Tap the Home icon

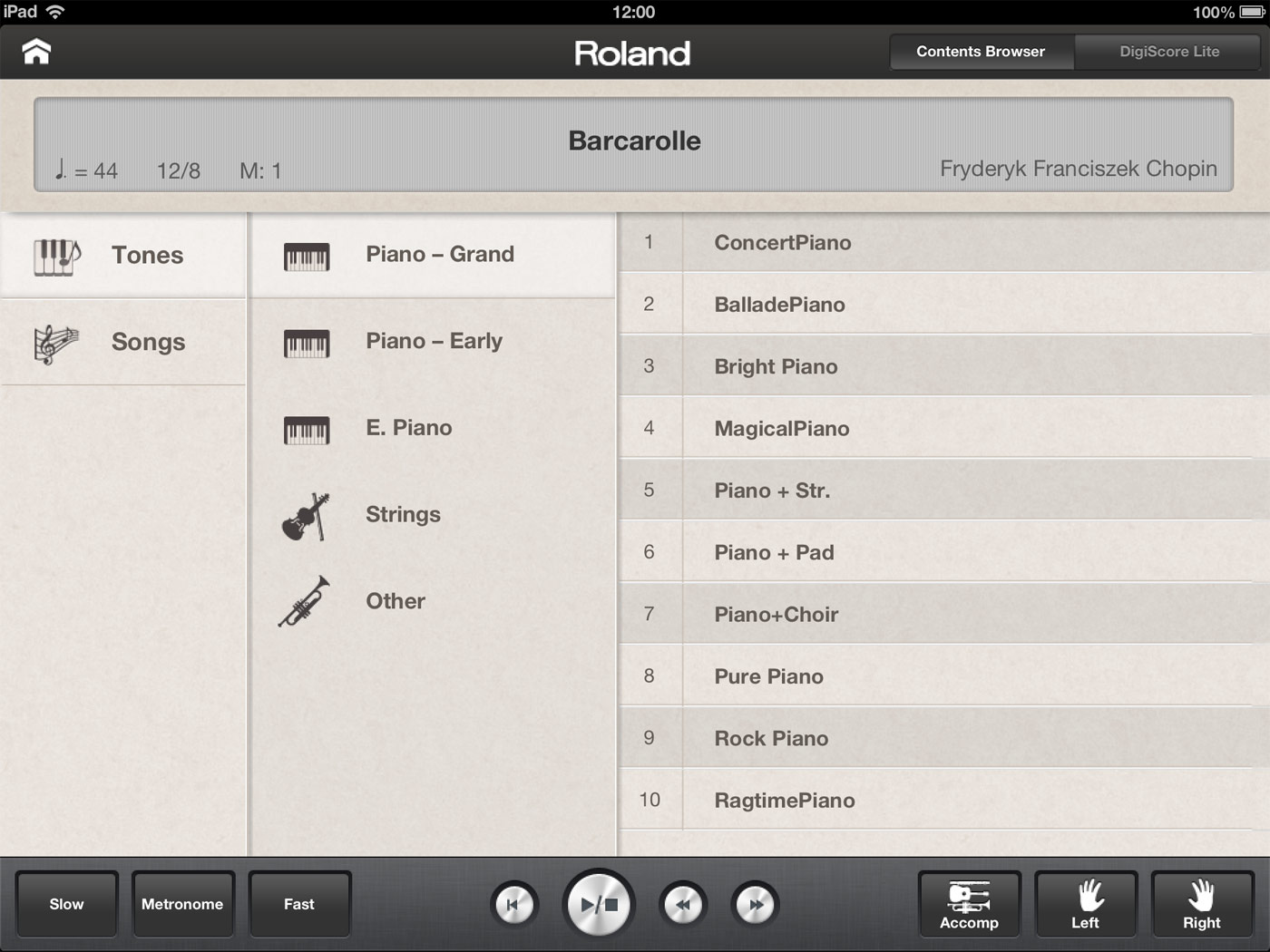coord(36,52)
